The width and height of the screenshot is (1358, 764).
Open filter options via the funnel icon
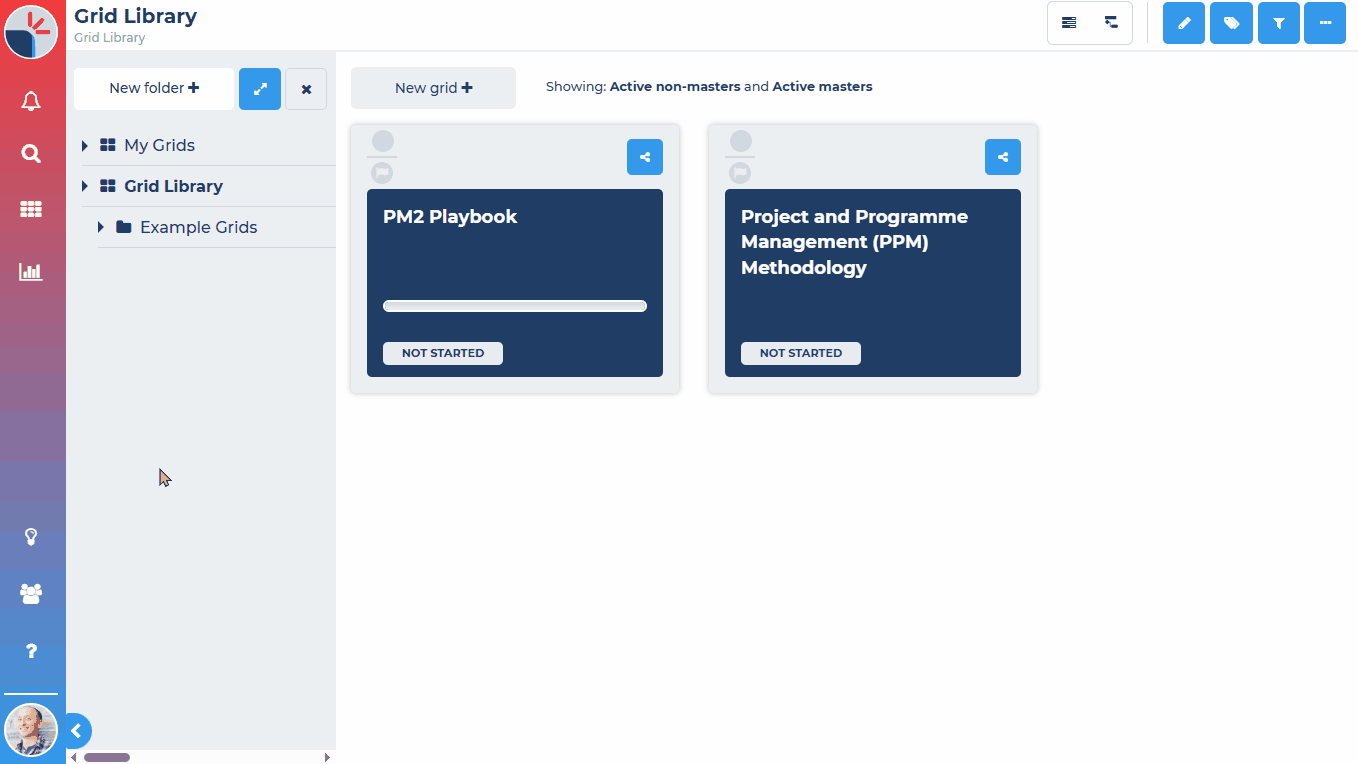pyautogui.click(x=1278, y=22)
